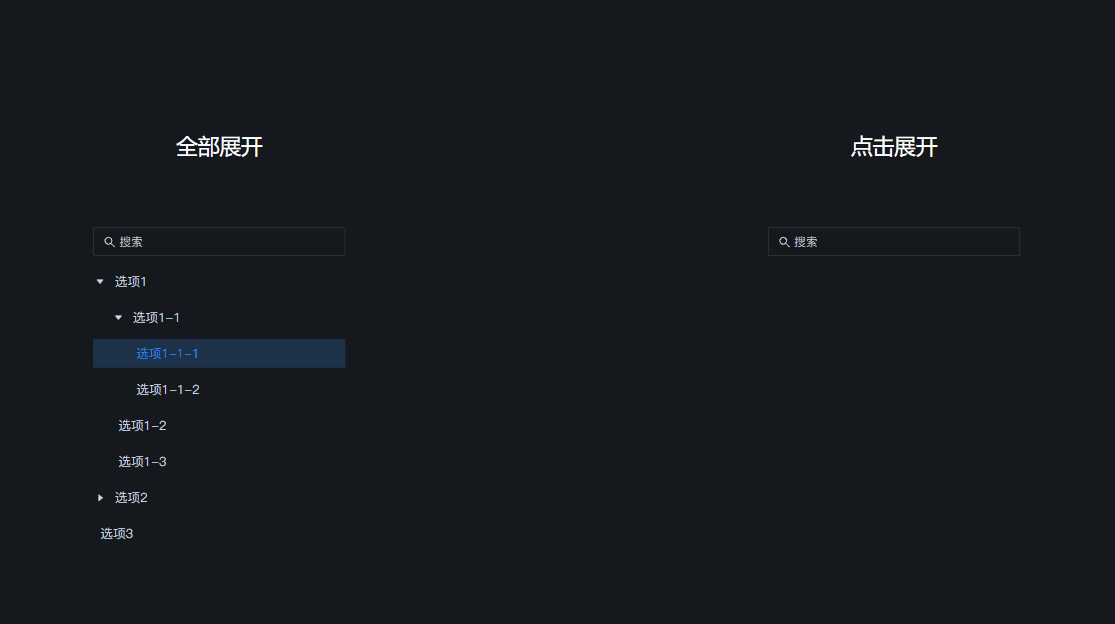Deselect 选项1-1-1 by clicking its row
This screenshot has height=624, width=1115.
[x=167, y=353]
